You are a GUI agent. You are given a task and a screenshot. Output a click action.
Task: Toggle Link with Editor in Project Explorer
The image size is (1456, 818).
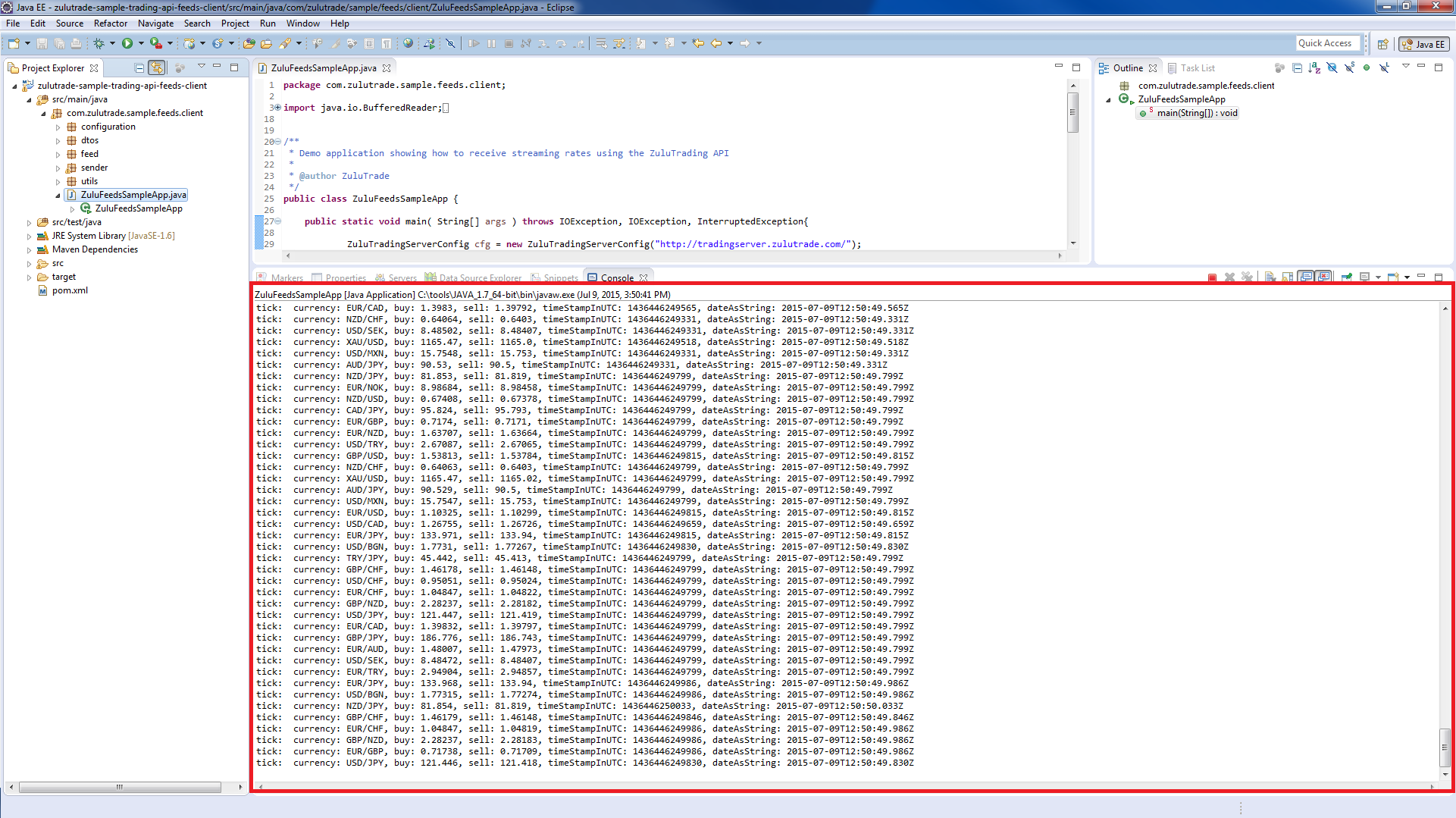157,68
